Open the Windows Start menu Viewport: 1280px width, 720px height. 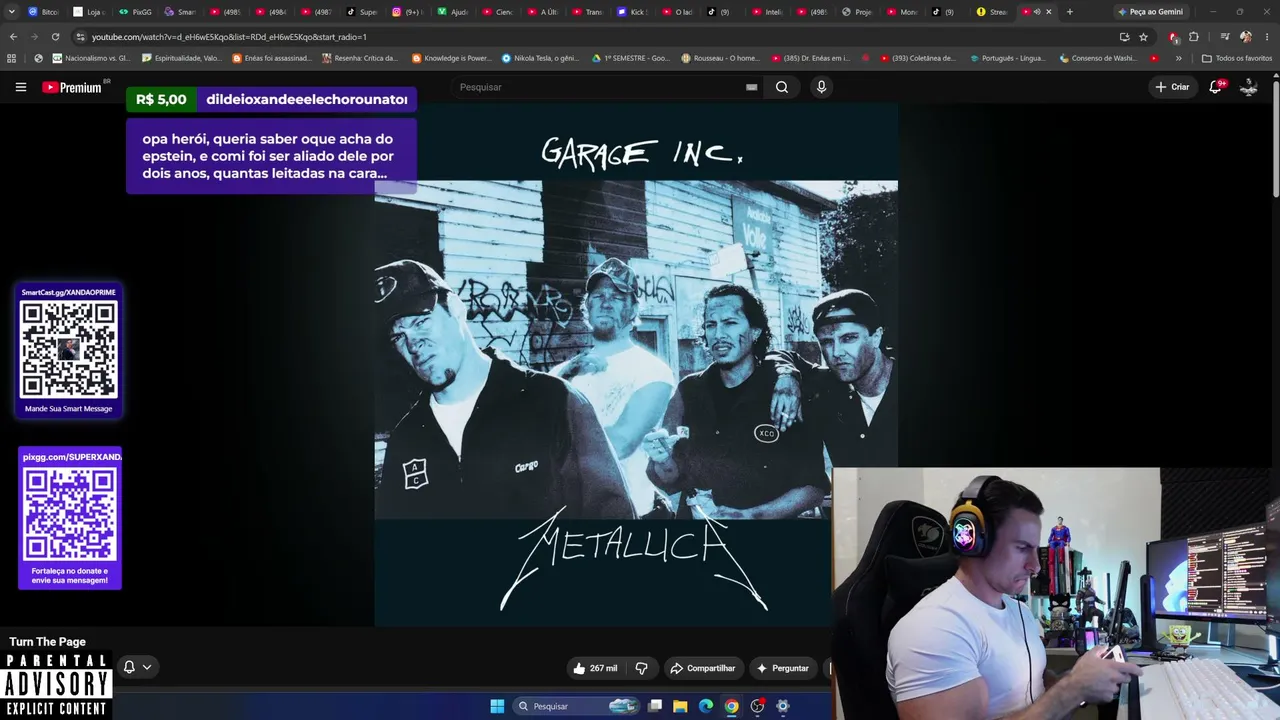pos(497,706)
